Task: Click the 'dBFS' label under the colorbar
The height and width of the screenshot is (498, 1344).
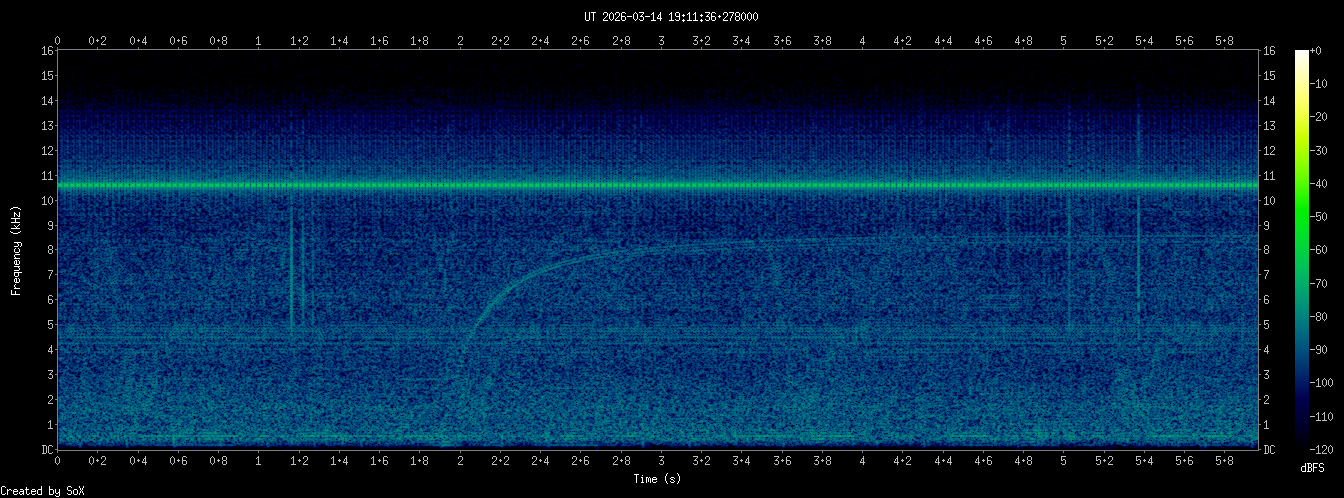Action: pos(1312,467)
